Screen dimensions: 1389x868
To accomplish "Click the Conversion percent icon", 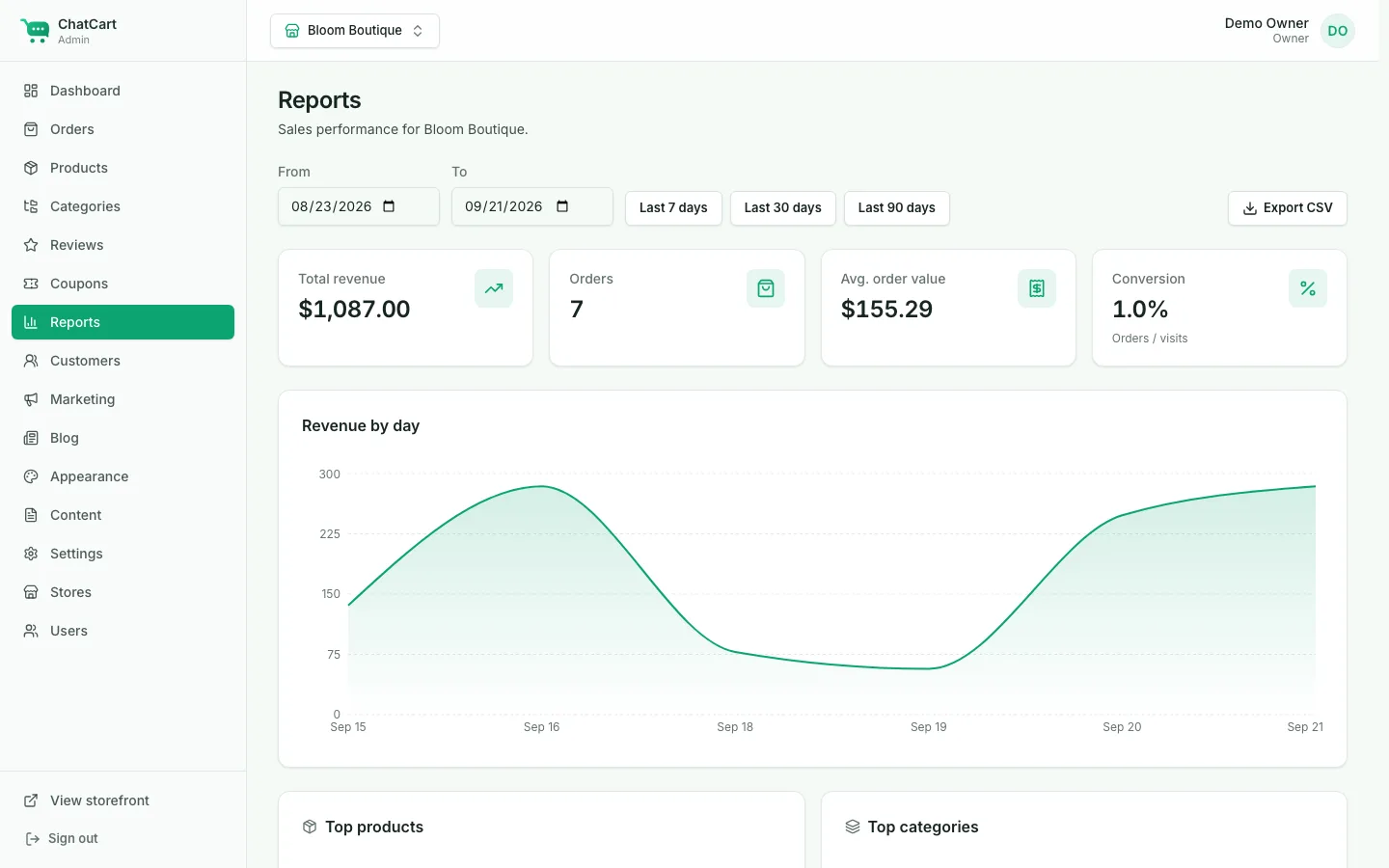I will (x=1308, y=288).
